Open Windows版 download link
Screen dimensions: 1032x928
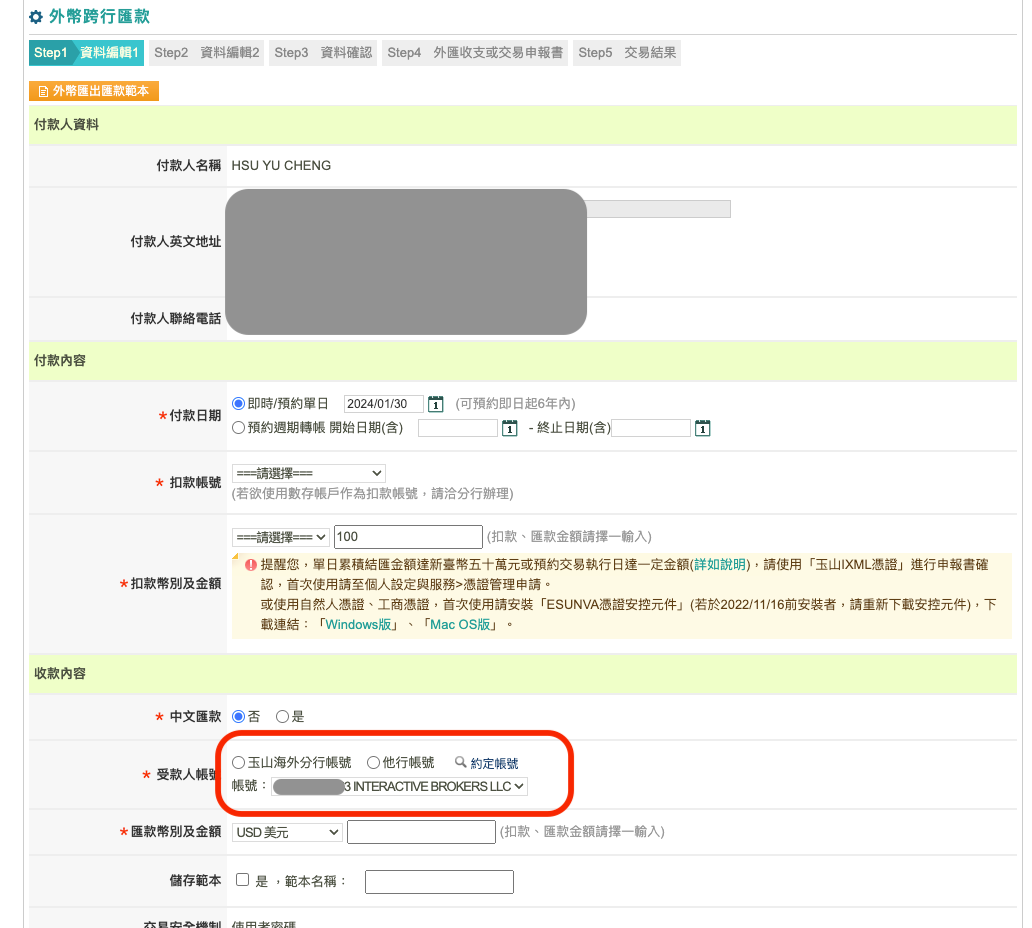[x=359, y=625]
